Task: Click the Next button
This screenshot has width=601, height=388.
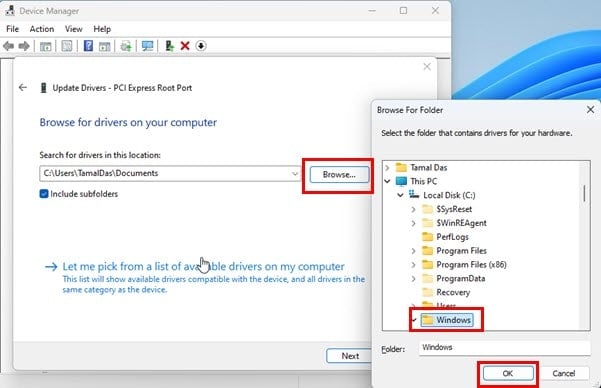Action: [x=350, y=356]
